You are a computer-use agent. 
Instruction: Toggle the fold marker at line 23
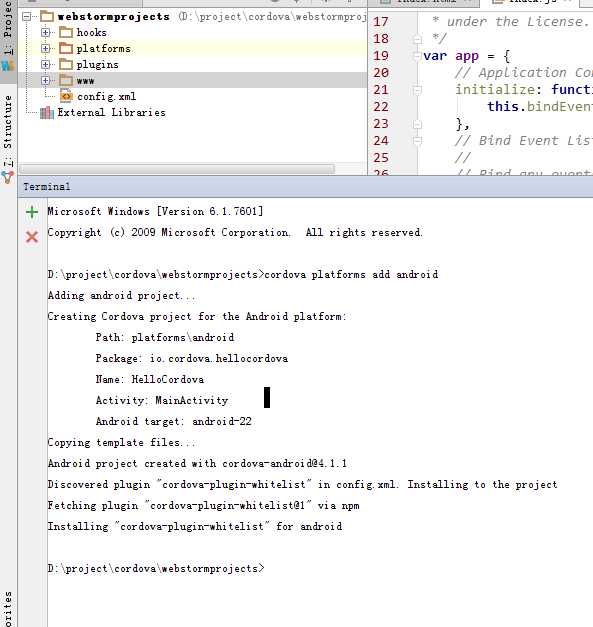click(417, 124)
